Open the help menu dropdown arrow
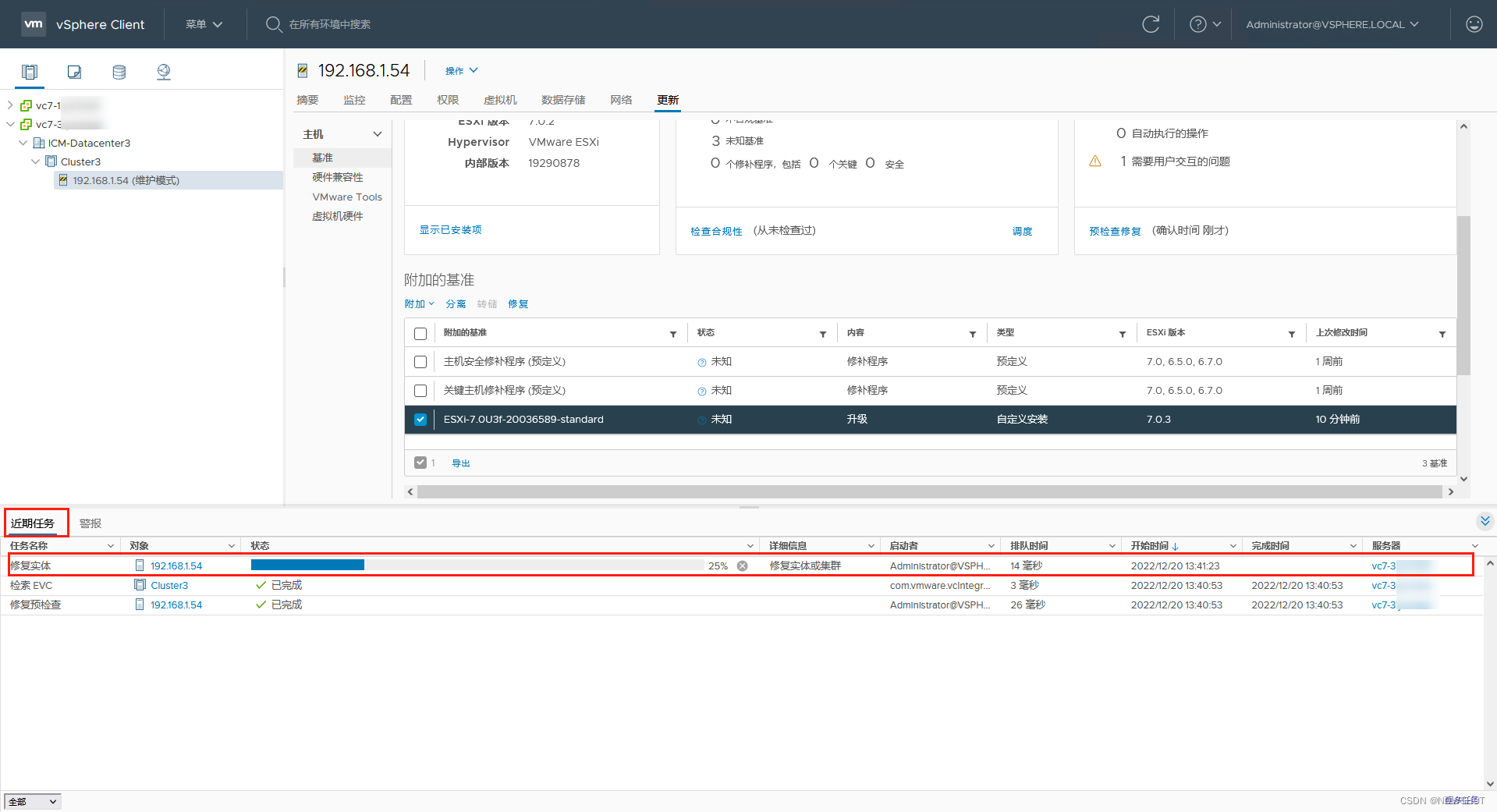1497x812 pixels. coord(1216,24)
